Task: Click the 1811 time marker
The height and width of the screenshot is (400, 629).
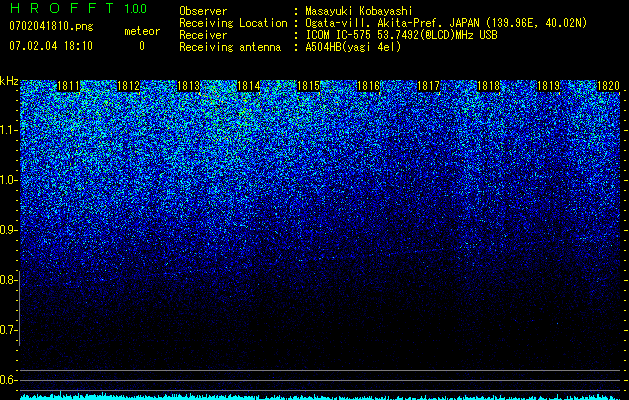Action: (x=69, y=86)
